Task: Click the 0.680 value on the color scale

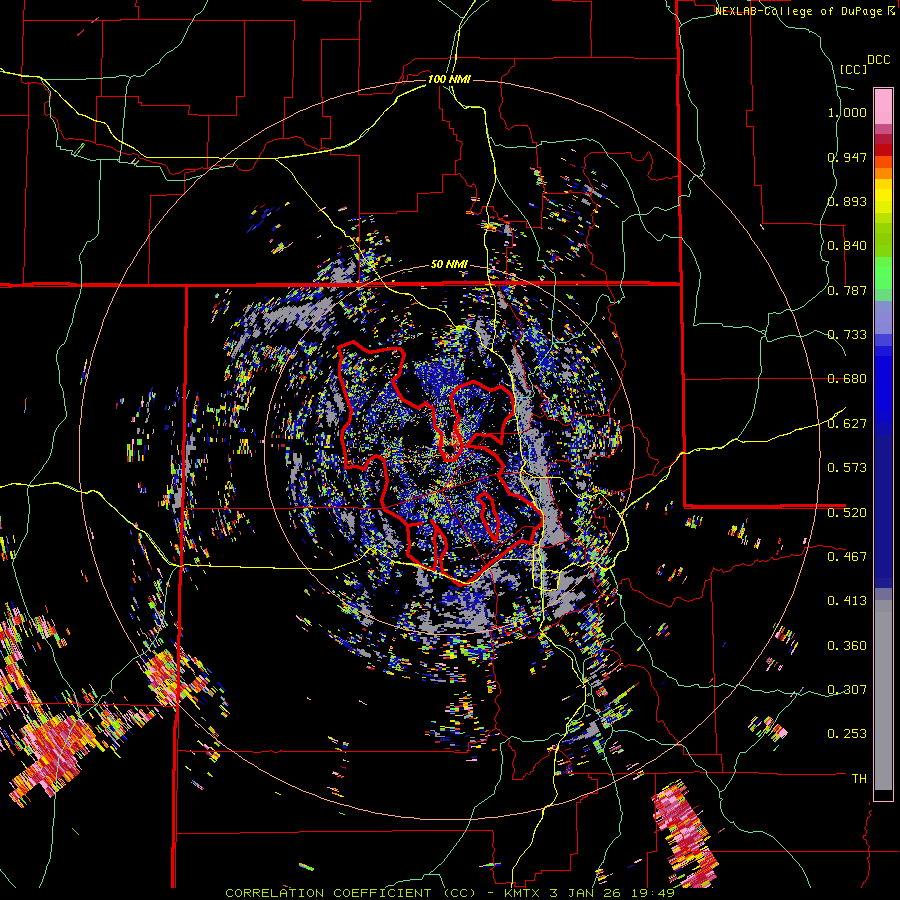Action: click(847, 379)
